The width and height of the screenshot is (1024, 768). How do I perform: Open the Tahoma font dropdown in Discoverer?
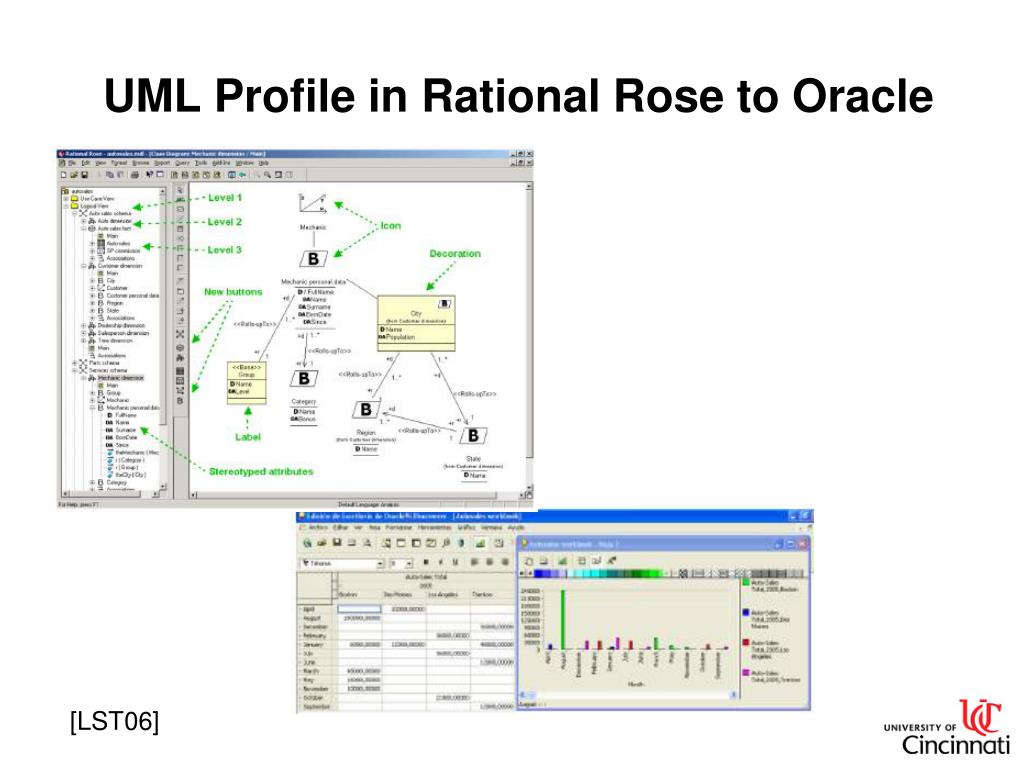point(379,564)
